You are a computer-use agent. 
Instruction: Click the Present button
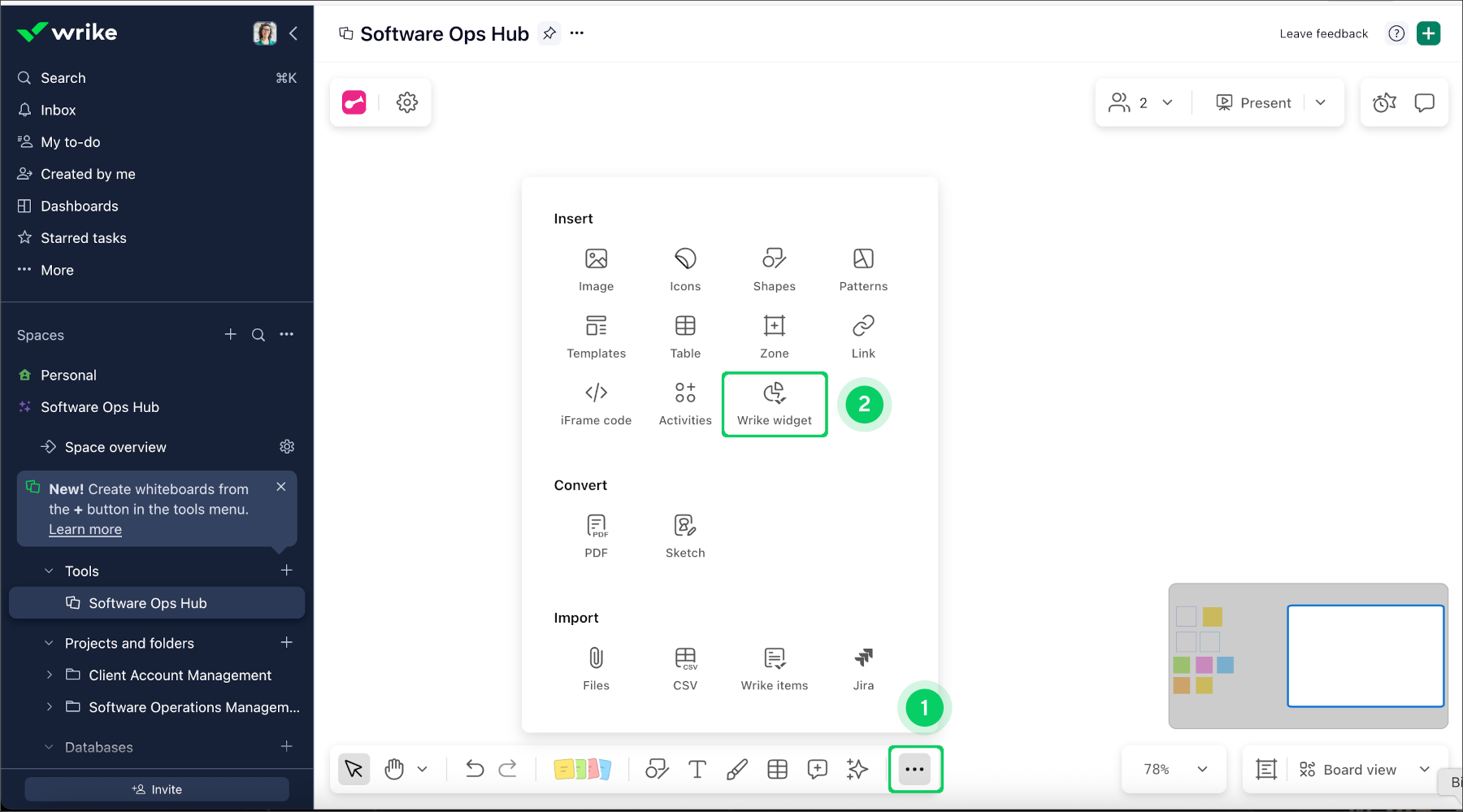click(1252, 102)
